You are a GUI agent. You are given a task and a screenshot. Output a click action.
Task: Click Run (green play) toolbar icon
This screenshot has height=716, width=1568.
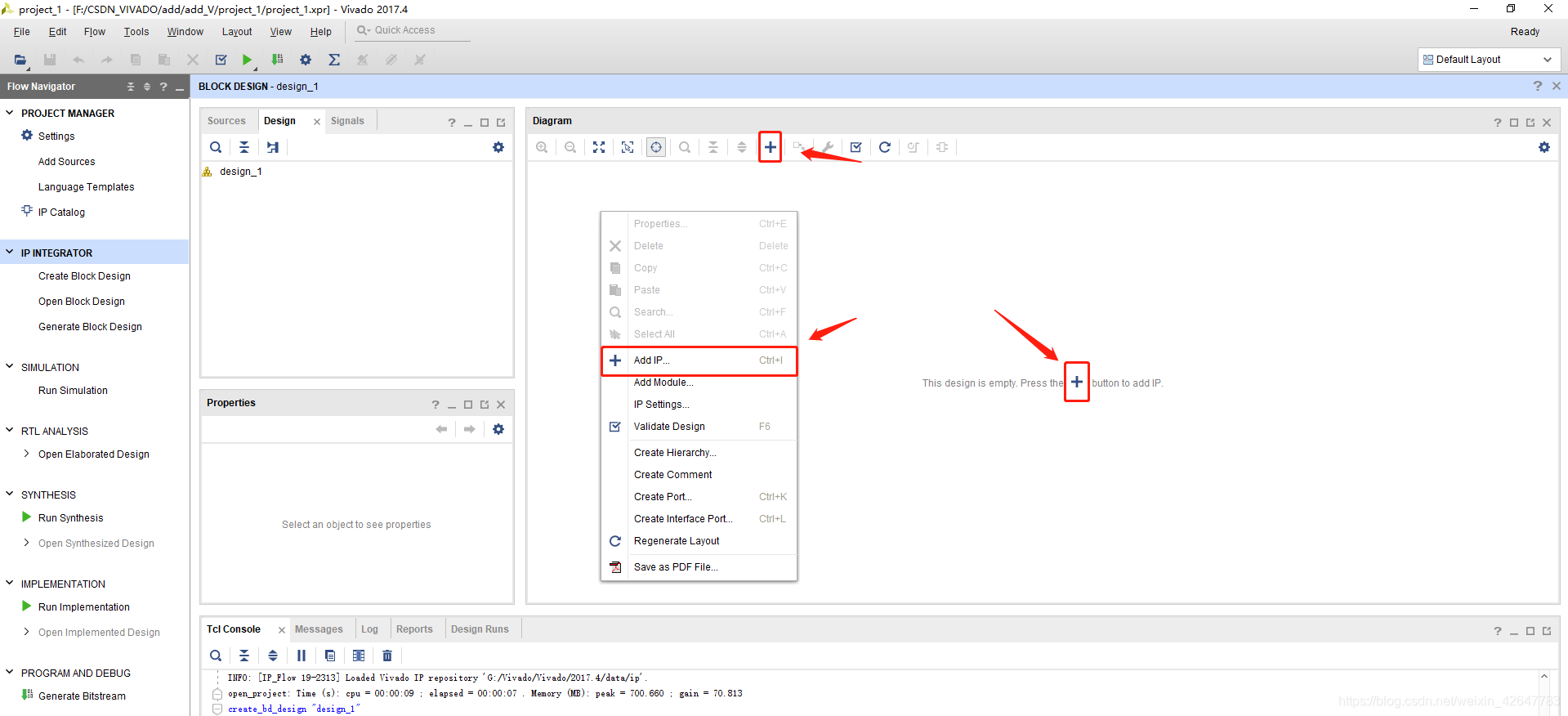pyautogui.click(x=247, y=60)
